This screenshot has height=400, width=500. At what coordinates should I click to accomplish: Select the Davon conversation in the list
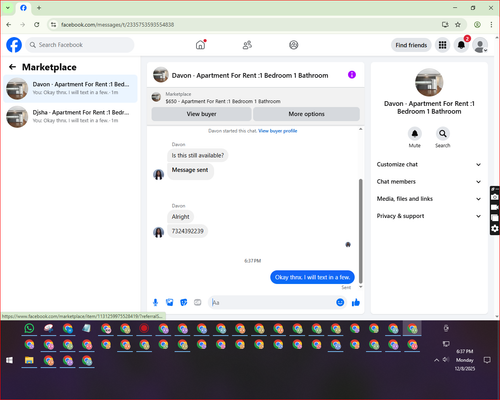tap(70, 89)
